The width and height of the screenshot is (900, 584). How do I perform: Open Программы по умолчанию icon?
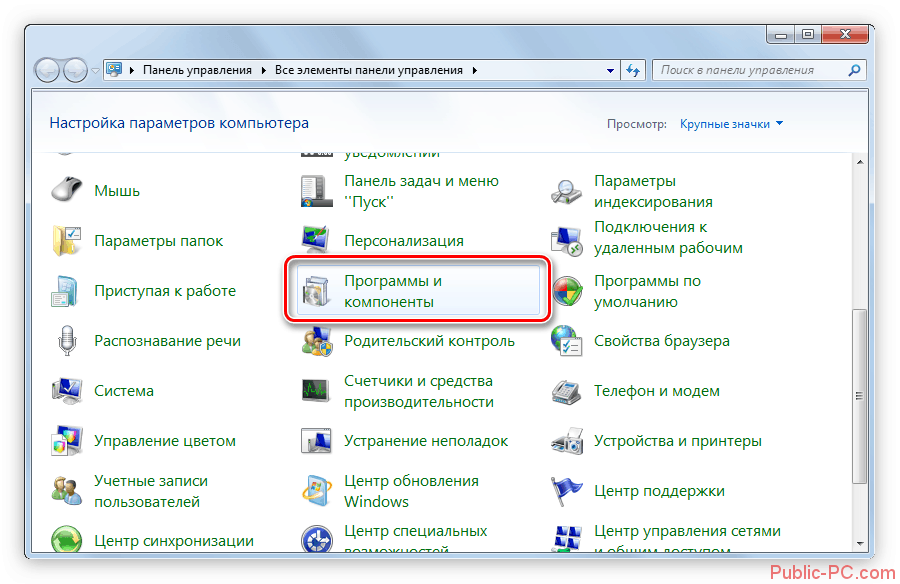[x=567, y=291]
